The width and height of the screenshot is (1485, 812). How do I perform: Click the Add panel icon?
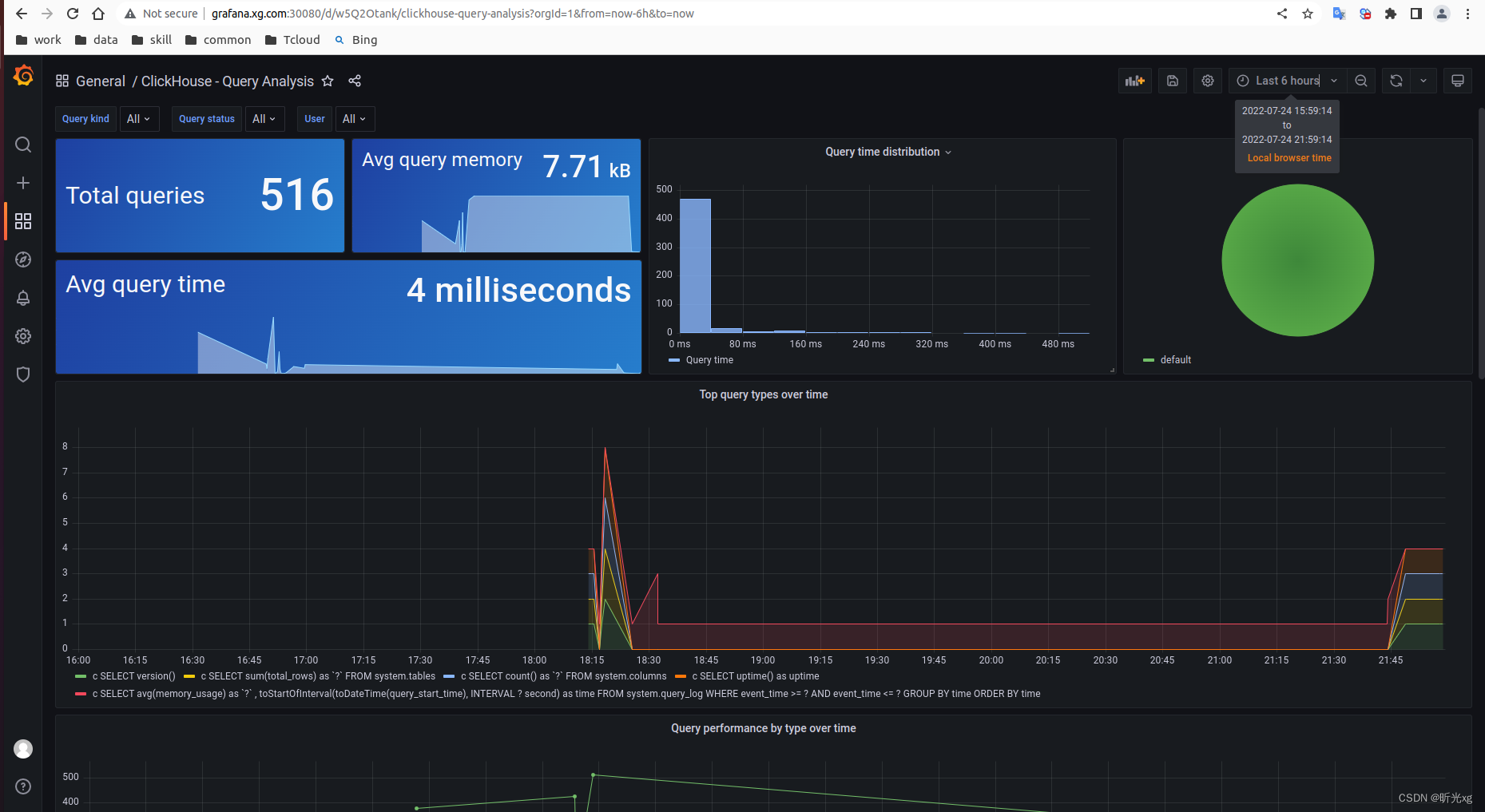pos(1135,81)
